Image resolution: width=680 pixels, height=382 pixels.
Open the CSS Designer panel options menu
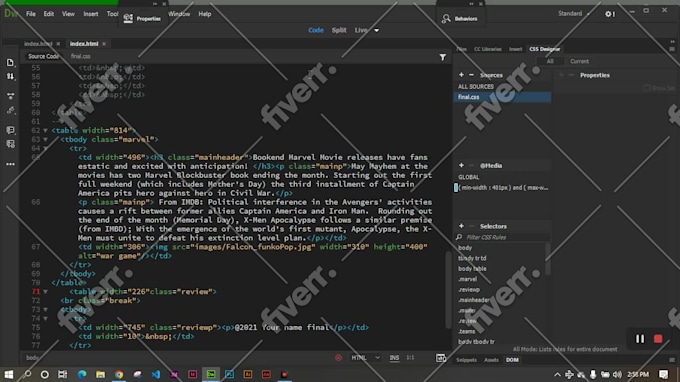[672, 49]
